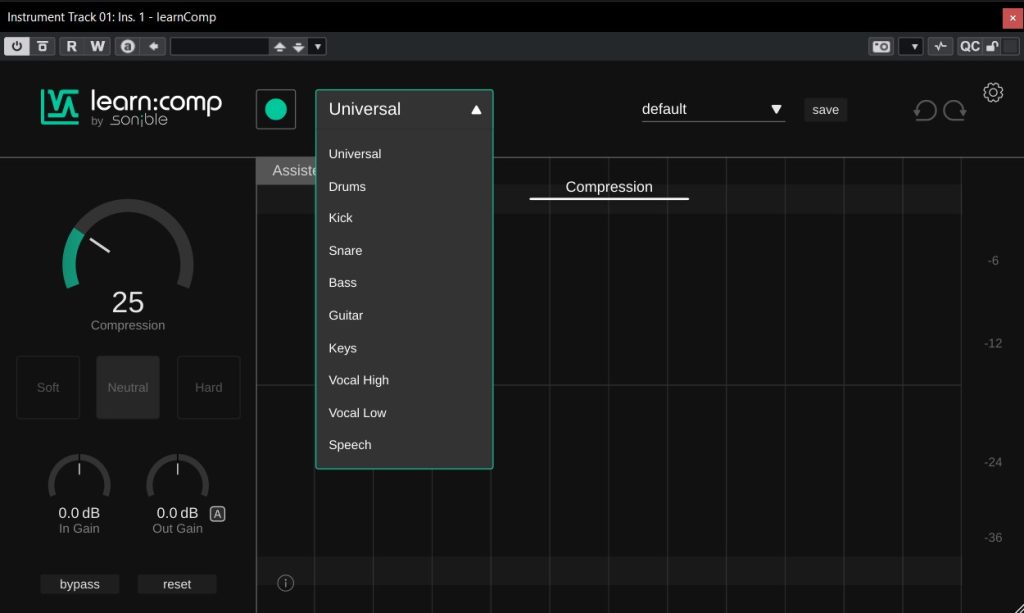
Task: Click the quick controls lock icon
Action: 992,46
